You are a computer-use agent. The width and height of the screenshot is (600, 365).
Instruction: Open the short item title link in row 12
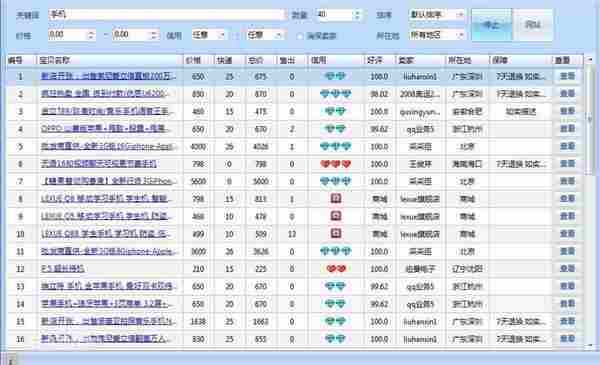[62, 269]
